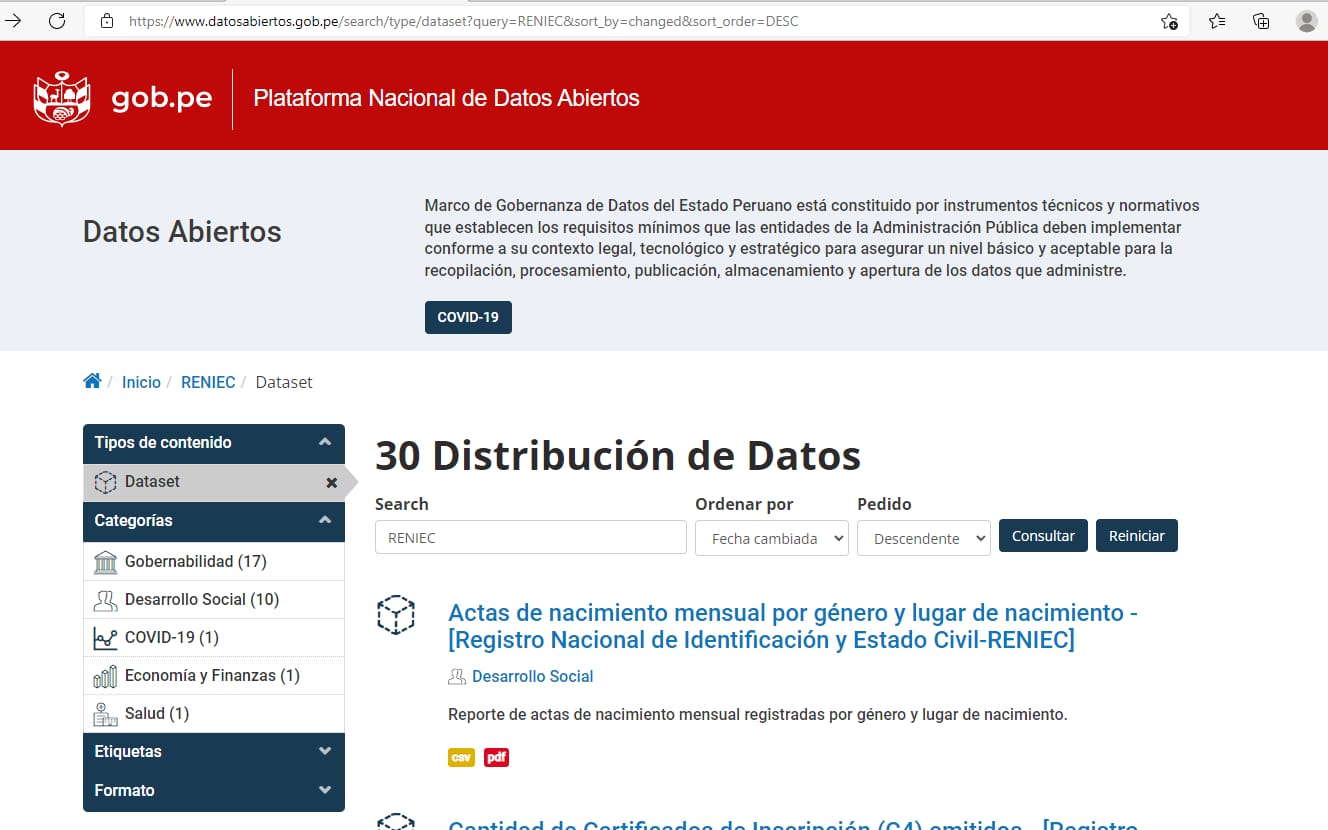Open Actas de nacimiento mensual dataset title
1328x830 pixels.
coord(793,626)
